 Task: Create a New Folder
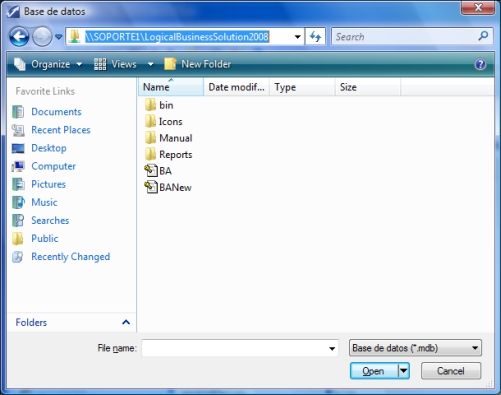click(x=197, y=64)
